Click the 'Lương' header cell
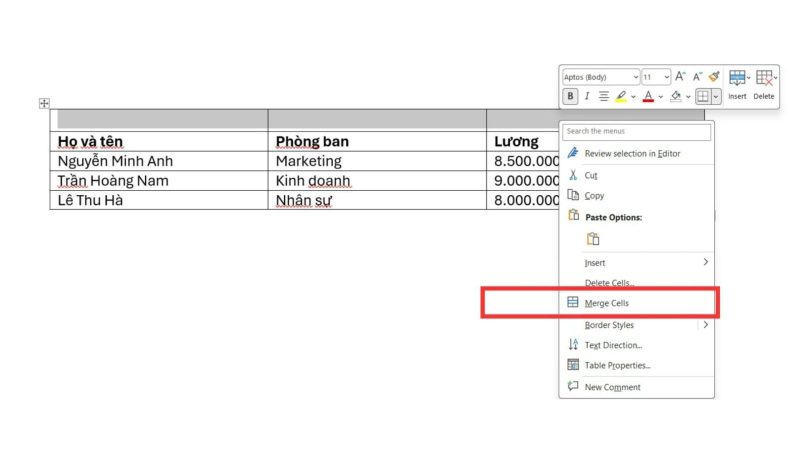 (x=523, y=141)
